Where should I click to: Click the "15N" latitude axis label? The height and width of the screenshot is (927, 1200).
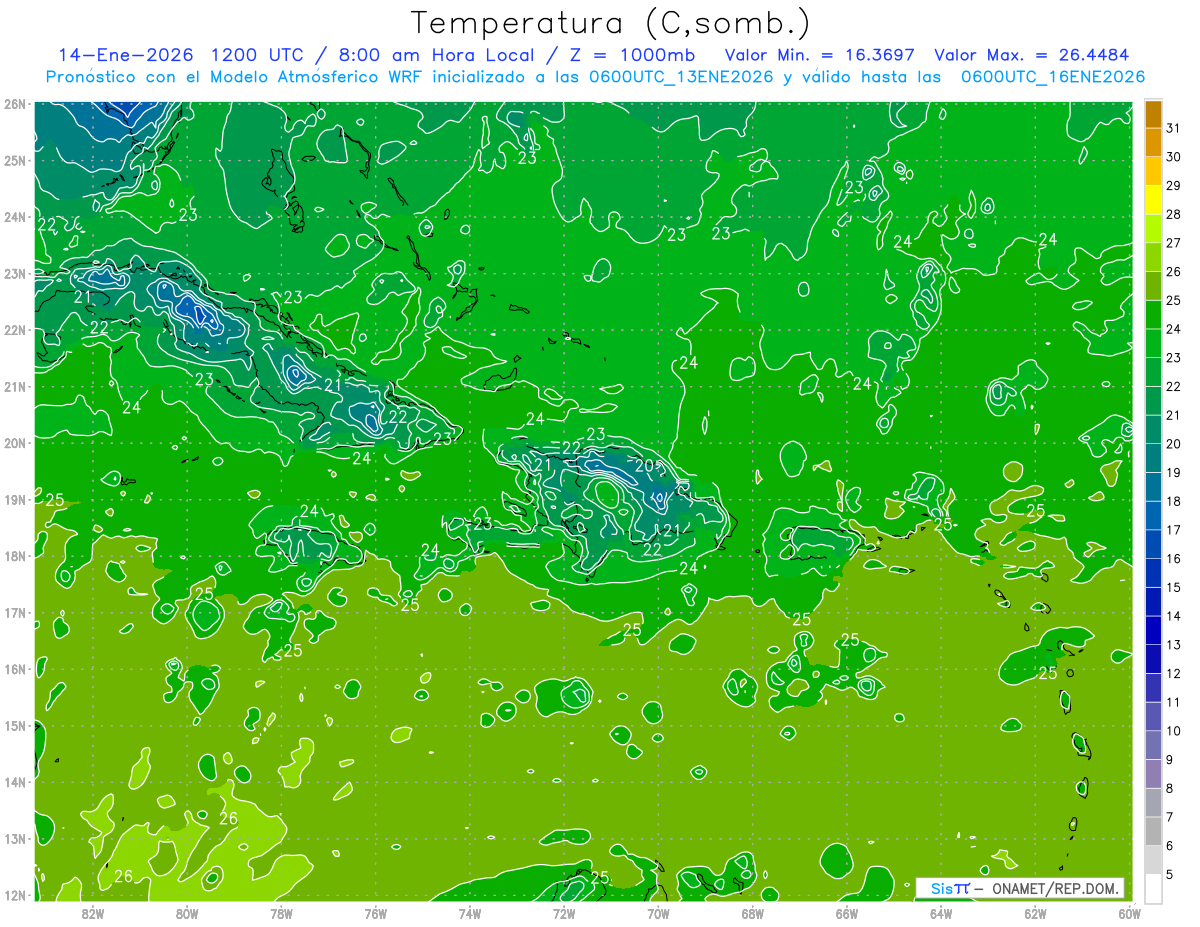(x=15, y=725)
